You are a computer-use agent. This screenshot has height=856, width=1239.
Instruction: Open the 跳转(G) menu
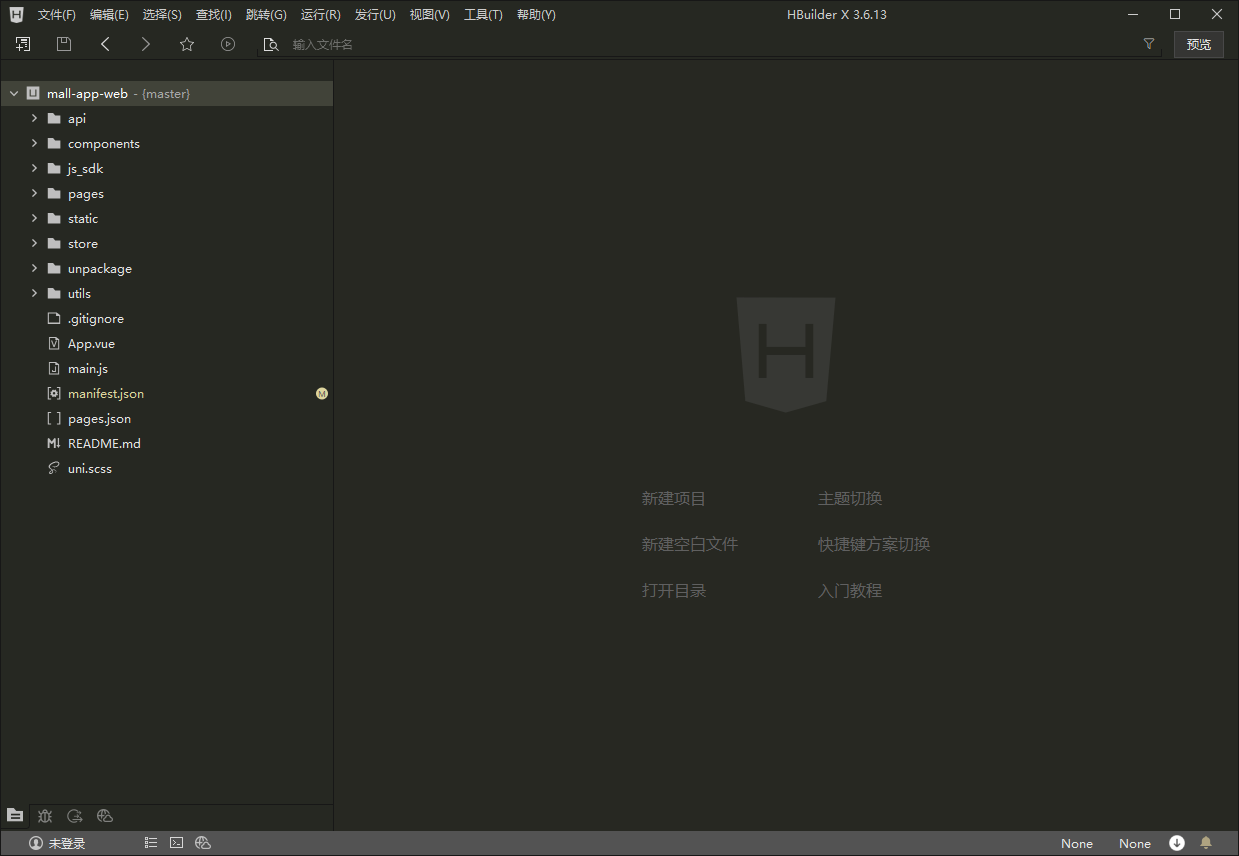pyautogui.click(x=266, y=15)
